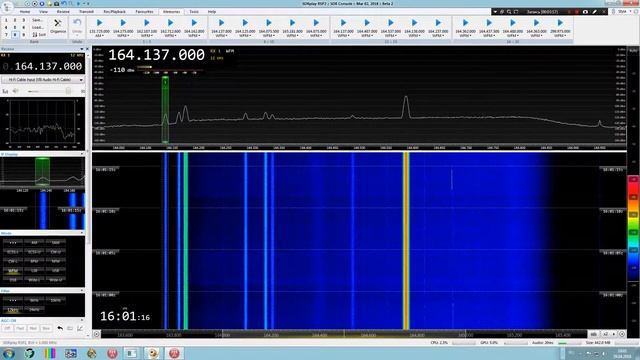Click the graph icon at the AGC row's end
The width and height of the screenshot is (640, 360).
tap(80, 328)
